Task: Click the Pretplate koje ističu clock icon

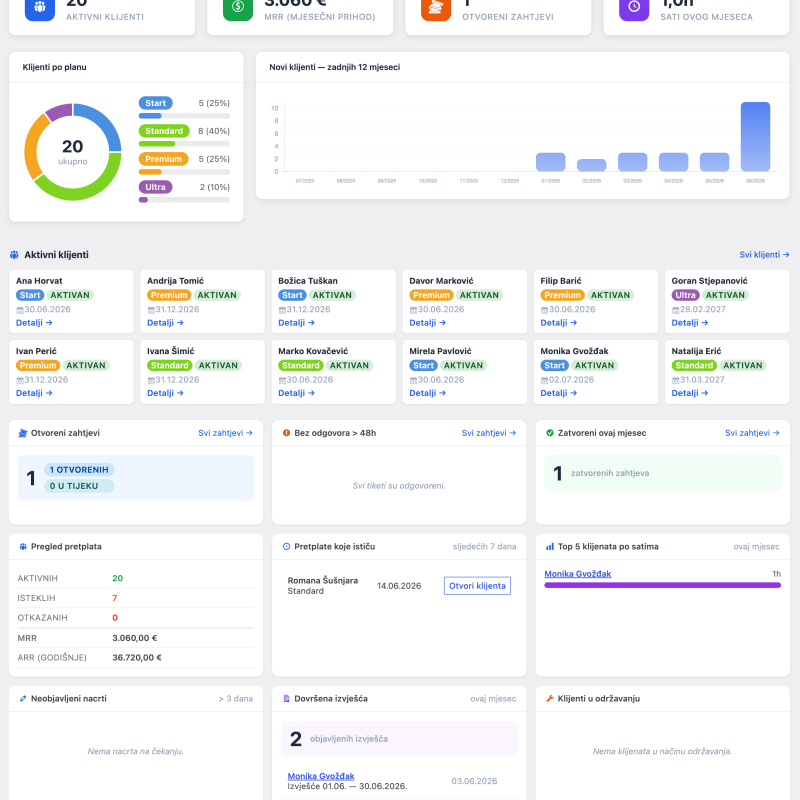Action: (286, 547)
